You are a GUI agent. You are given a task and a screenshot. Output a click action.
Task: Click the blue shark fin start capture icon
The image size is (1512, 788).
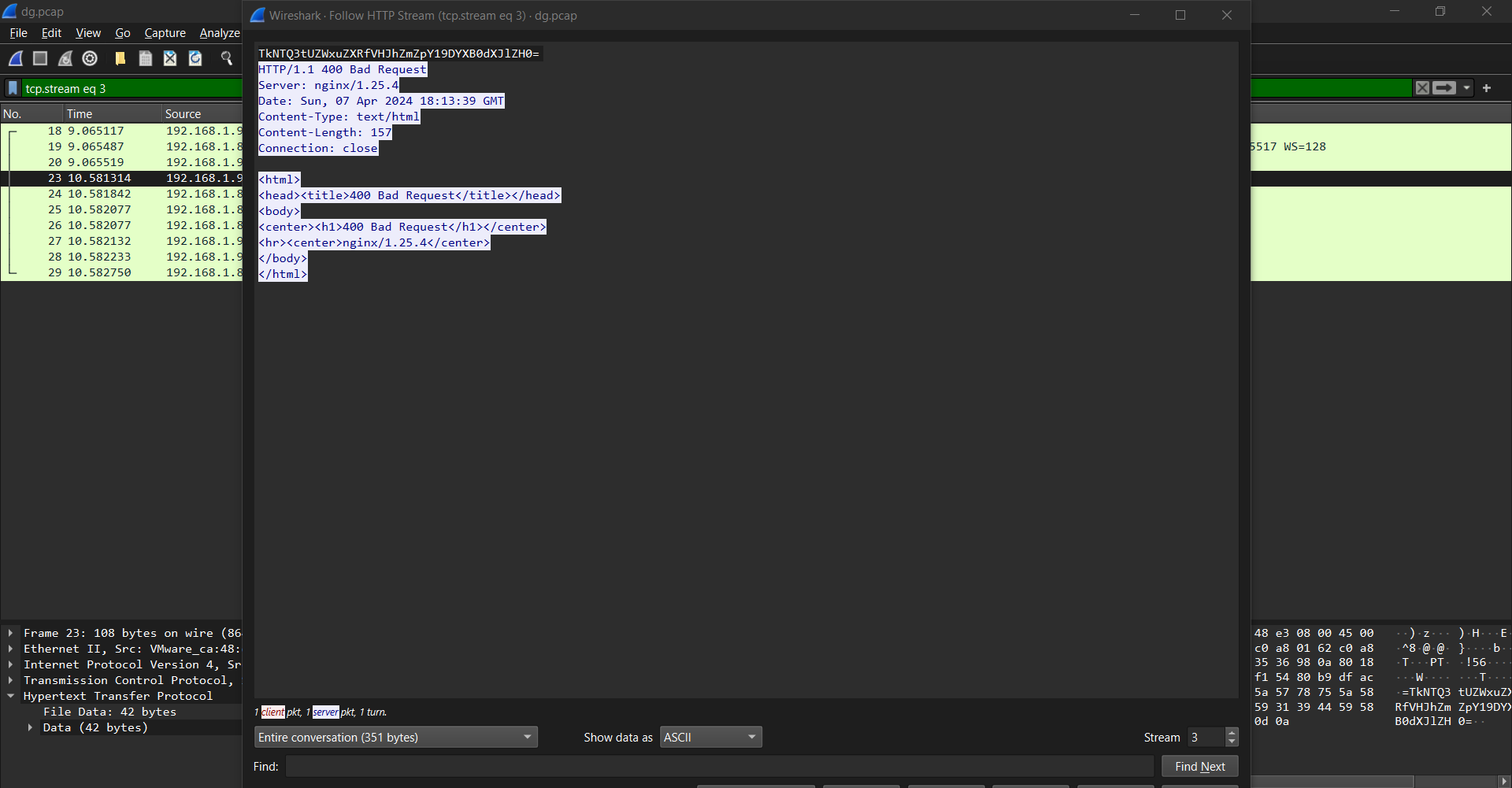[16, 58]
